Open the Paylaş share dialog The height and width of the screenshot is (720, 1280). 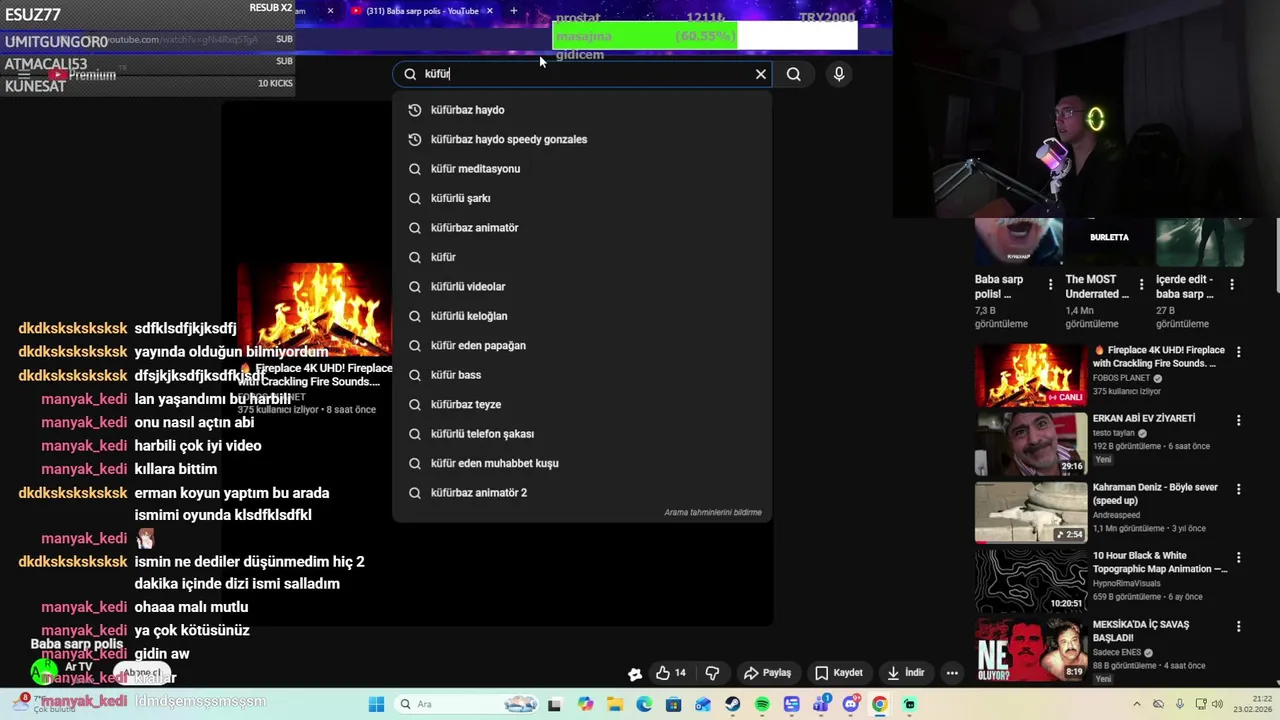click(767, 673)
